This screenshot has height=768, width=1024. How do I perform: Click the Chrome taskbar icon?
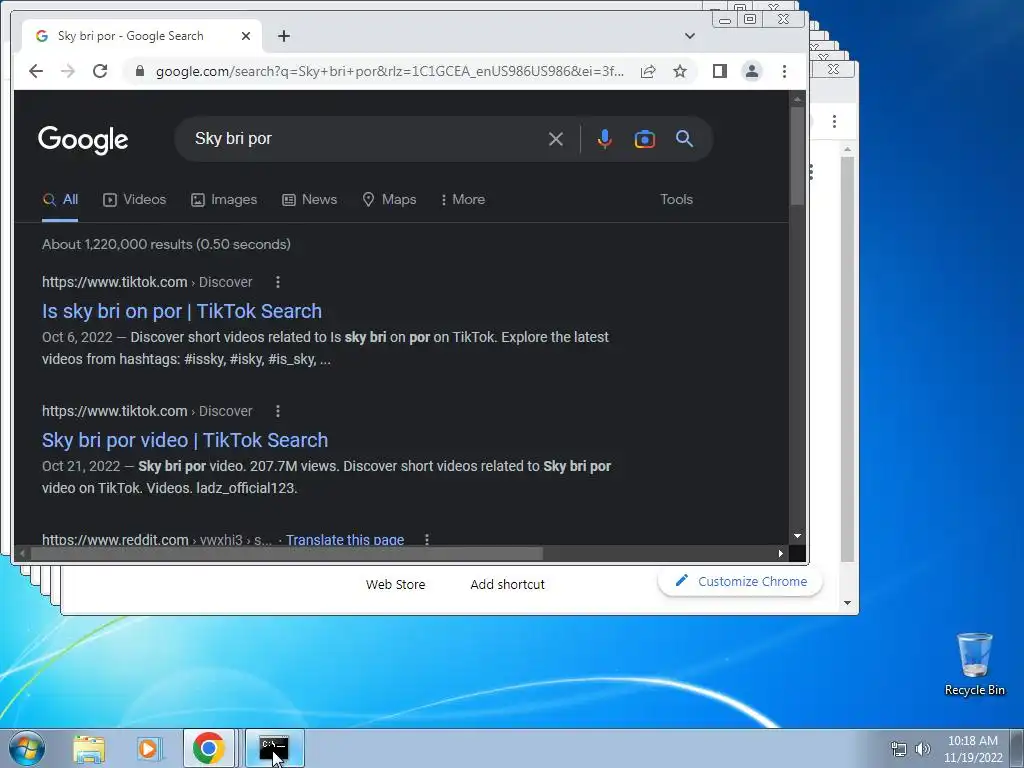[x=208, y=748]
